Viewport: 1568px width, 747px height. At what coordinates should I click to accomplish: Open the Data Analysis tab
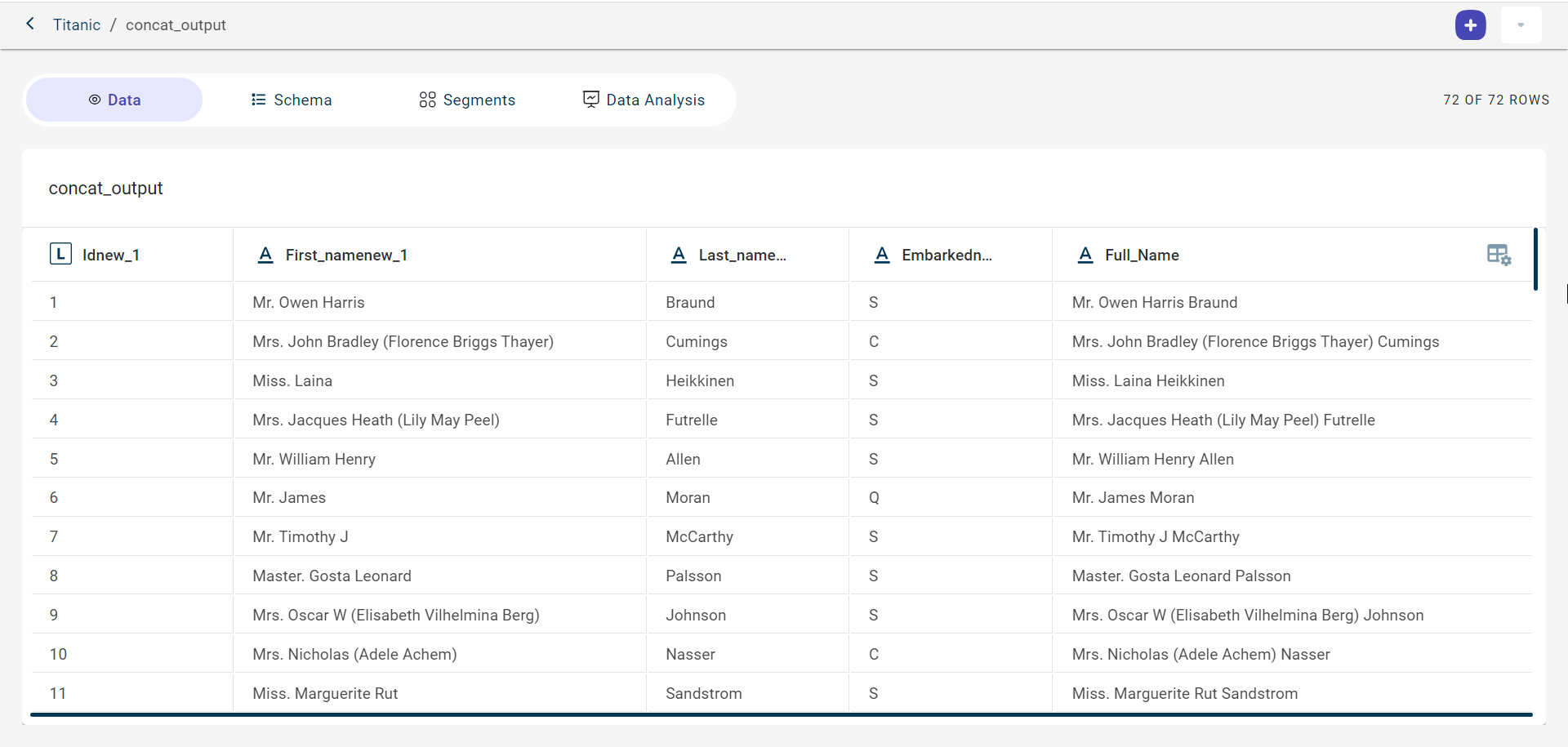(x=644, y=100)
